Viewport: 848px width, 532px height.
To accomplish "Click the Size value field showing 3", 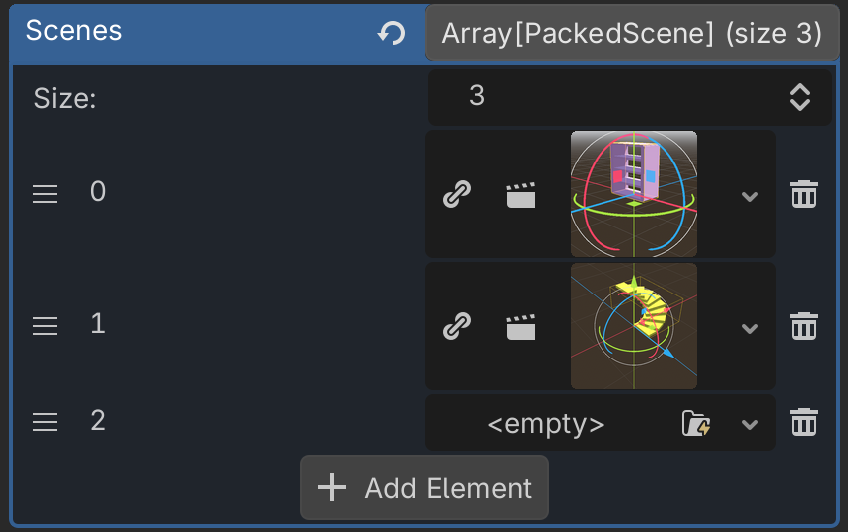I will 600,97.
